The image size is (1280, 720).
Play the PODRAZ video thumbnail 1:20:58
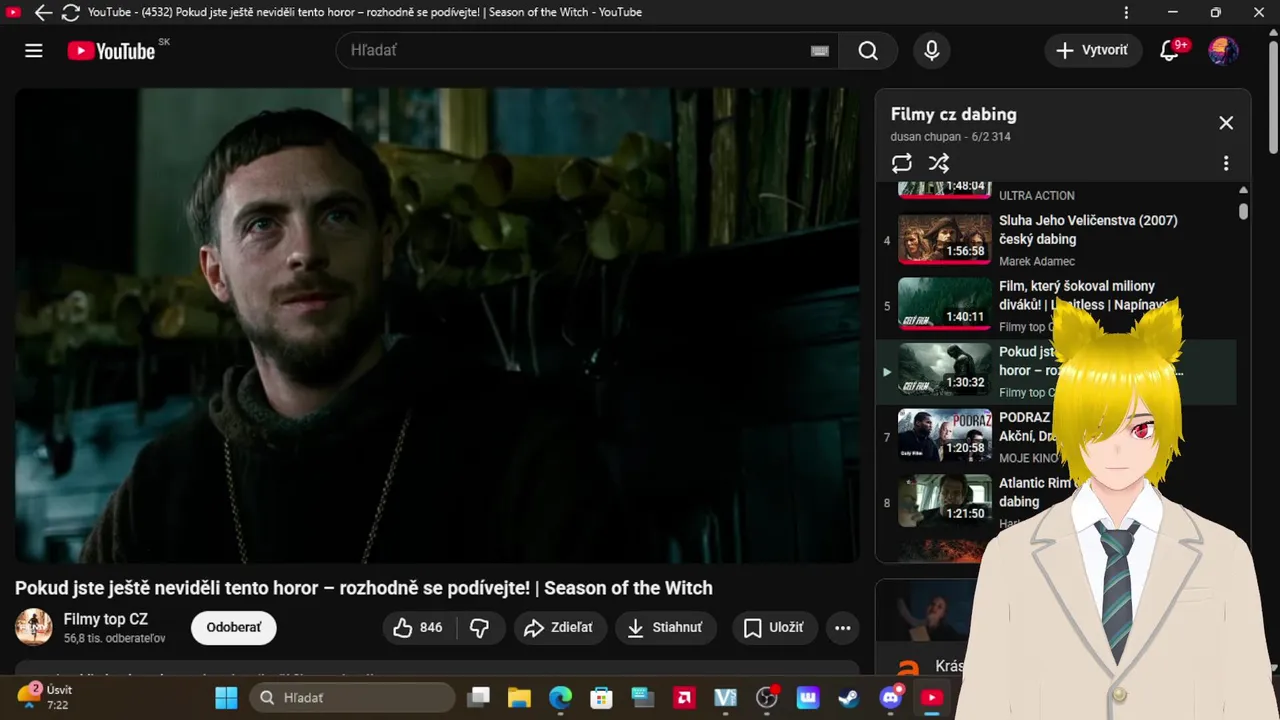tap(945, 436)
